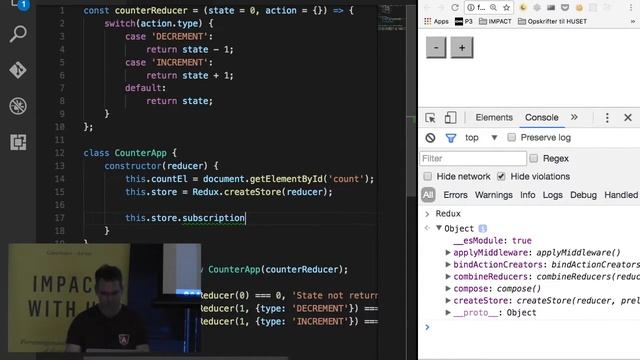This screenshot has height=360, width=640.
Task: Click the dark rectangle extension icon
Action: (551, 7)
